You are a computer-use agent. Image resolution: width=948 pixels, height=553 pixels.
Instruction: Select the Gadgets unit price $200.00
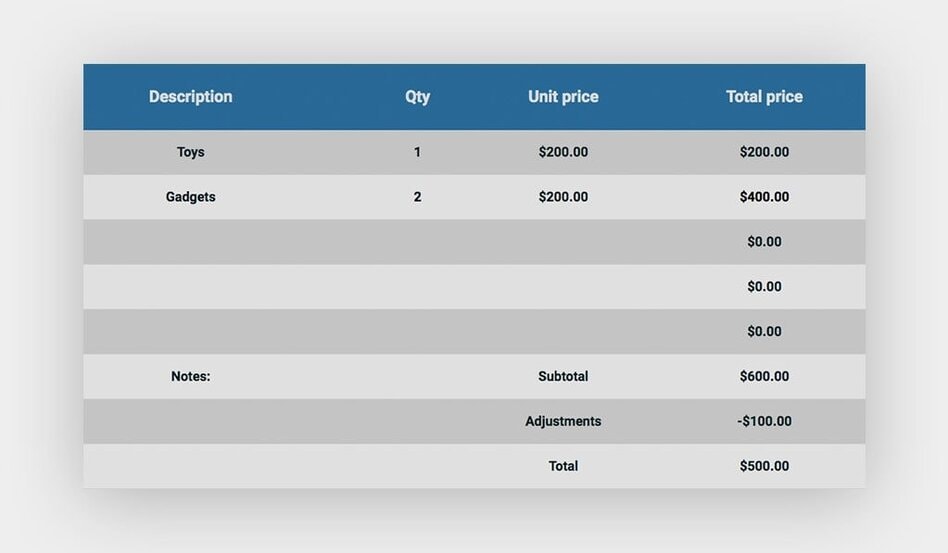pos(563,197)
